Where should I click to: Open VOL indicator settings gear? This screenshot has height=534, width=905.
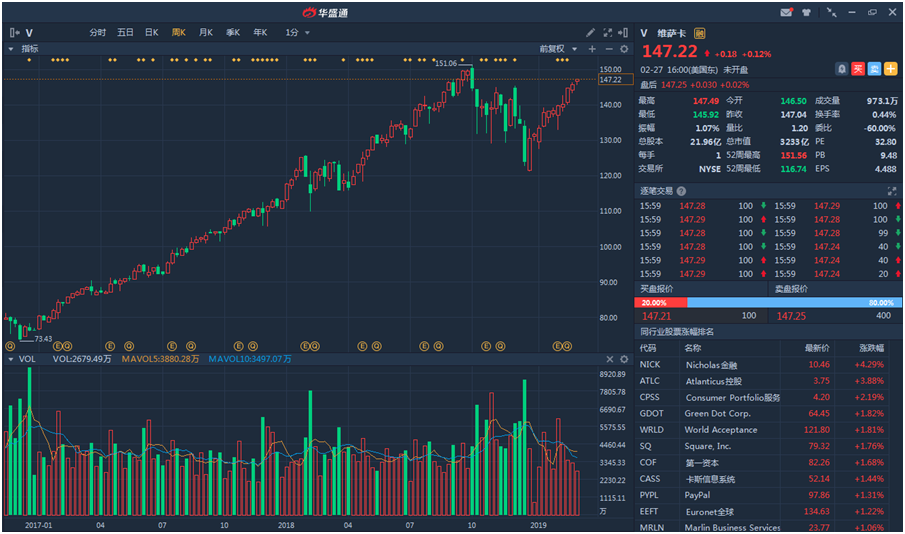click(625, 359)
